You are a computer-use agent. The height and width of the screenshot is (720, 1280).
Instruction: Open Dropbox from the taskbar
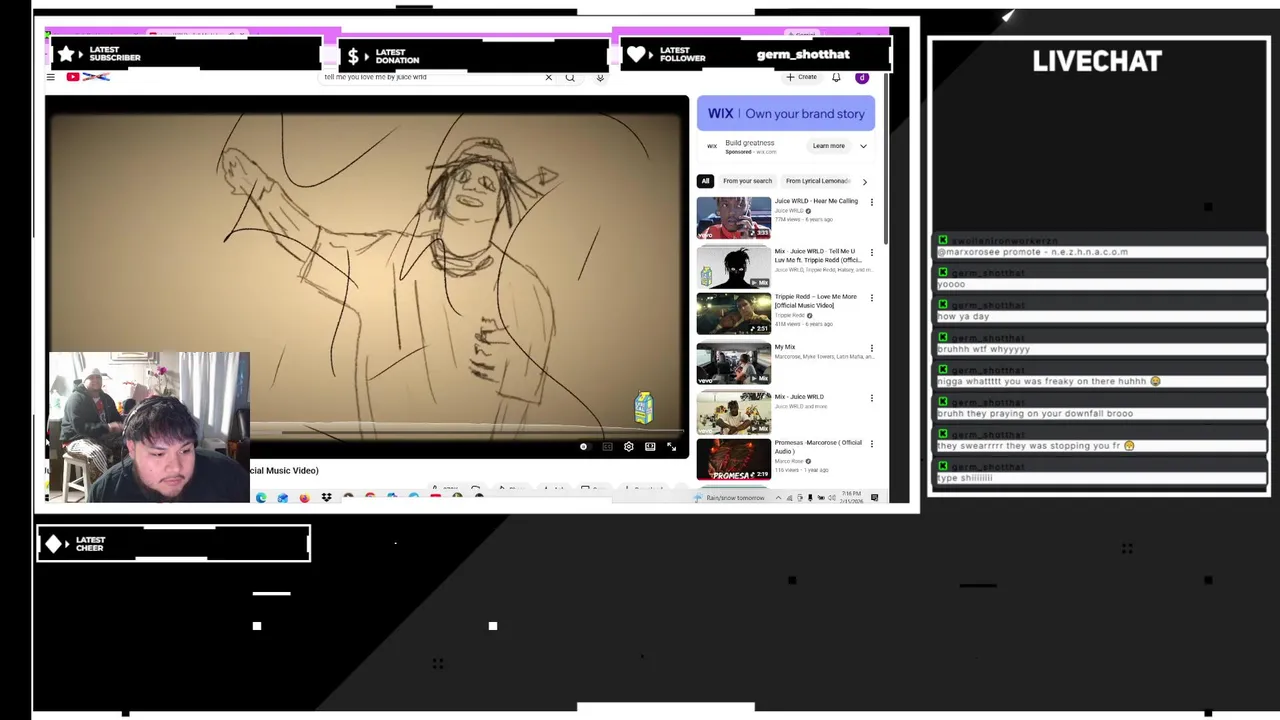pyautogui.click(x=326, y=497)
